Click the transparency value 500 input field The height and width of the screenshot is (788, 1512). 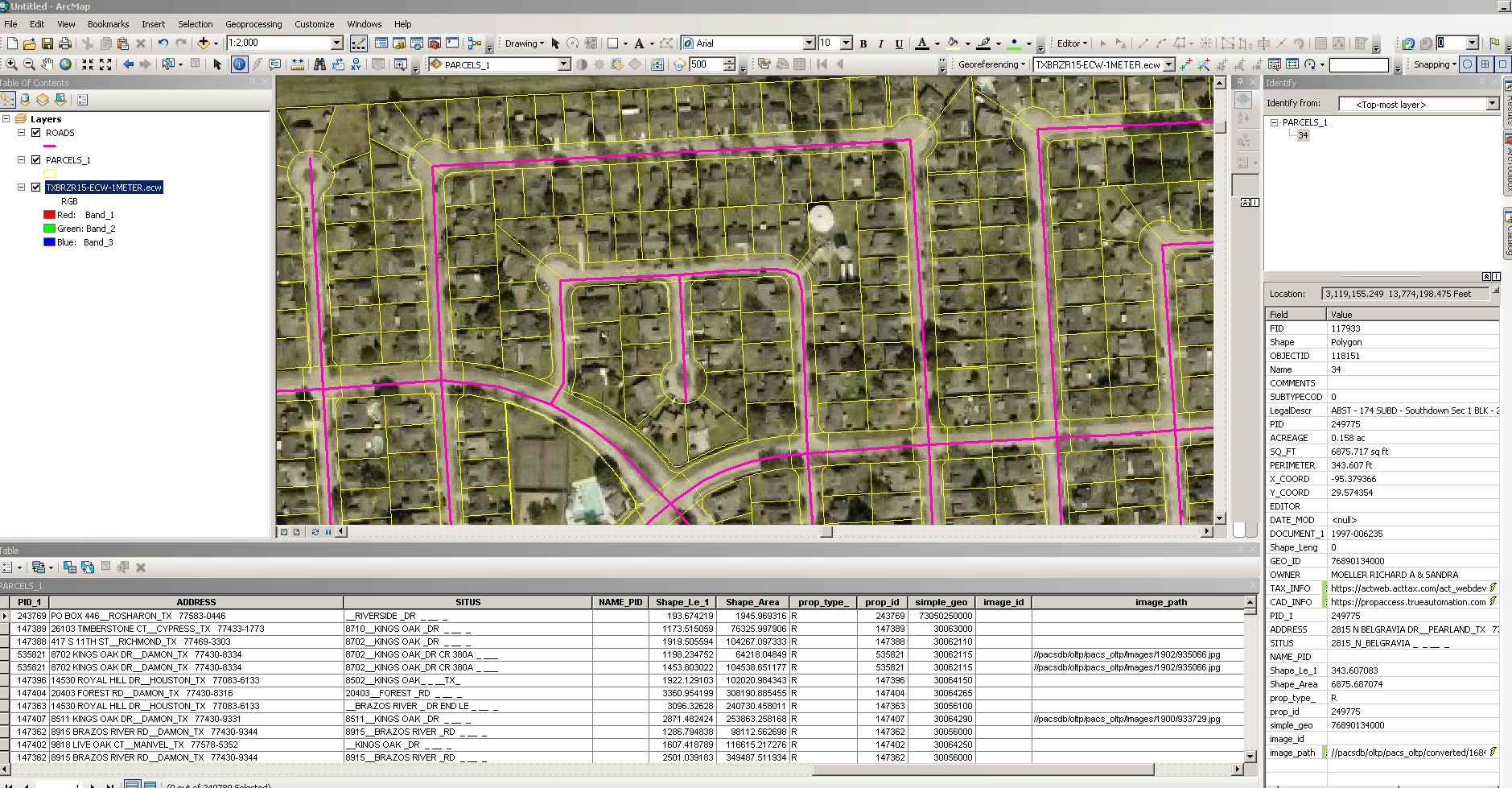(705, 64)
